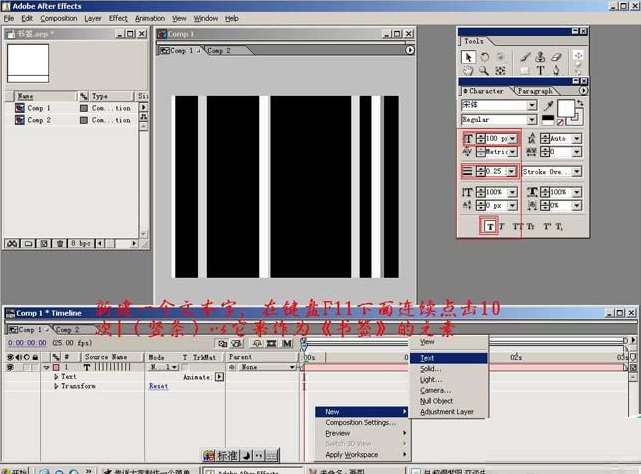Click Reset link beside Transform
The height and width of the screenshot is (474, 641).
pos(158,386)
